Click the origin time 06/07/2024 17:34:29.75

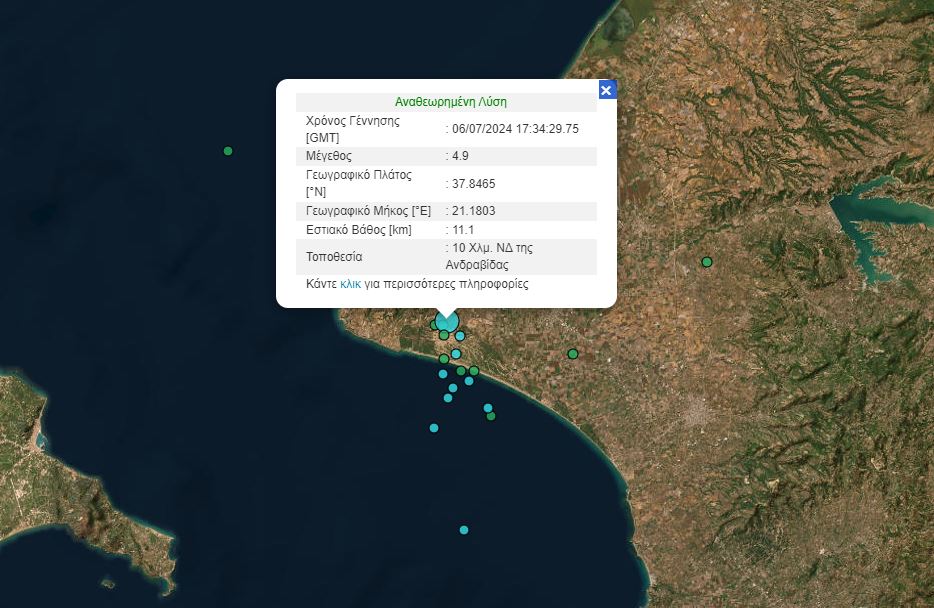[x=515, y=129]
